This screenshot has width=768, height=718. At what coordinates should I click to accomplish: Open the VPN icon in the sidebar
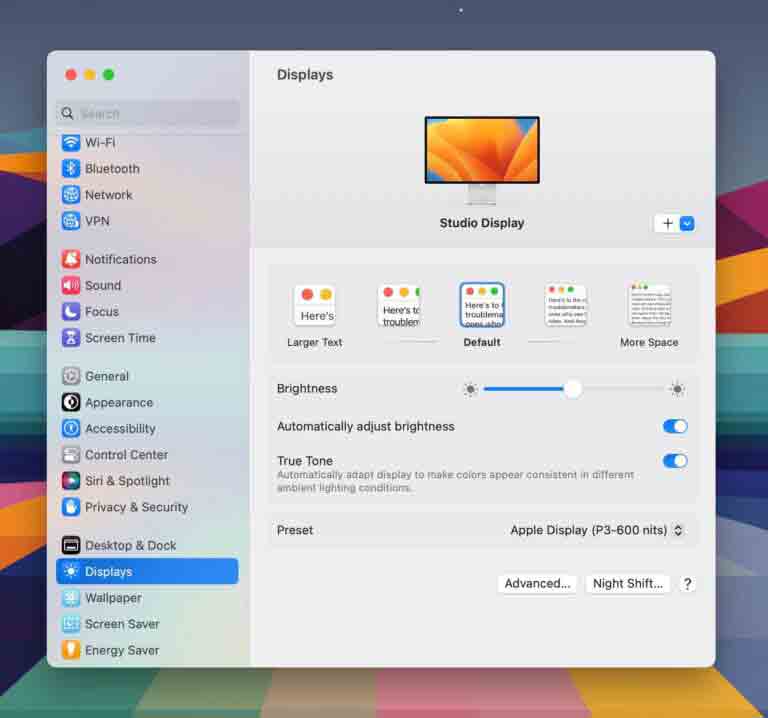tap(71, 221)
